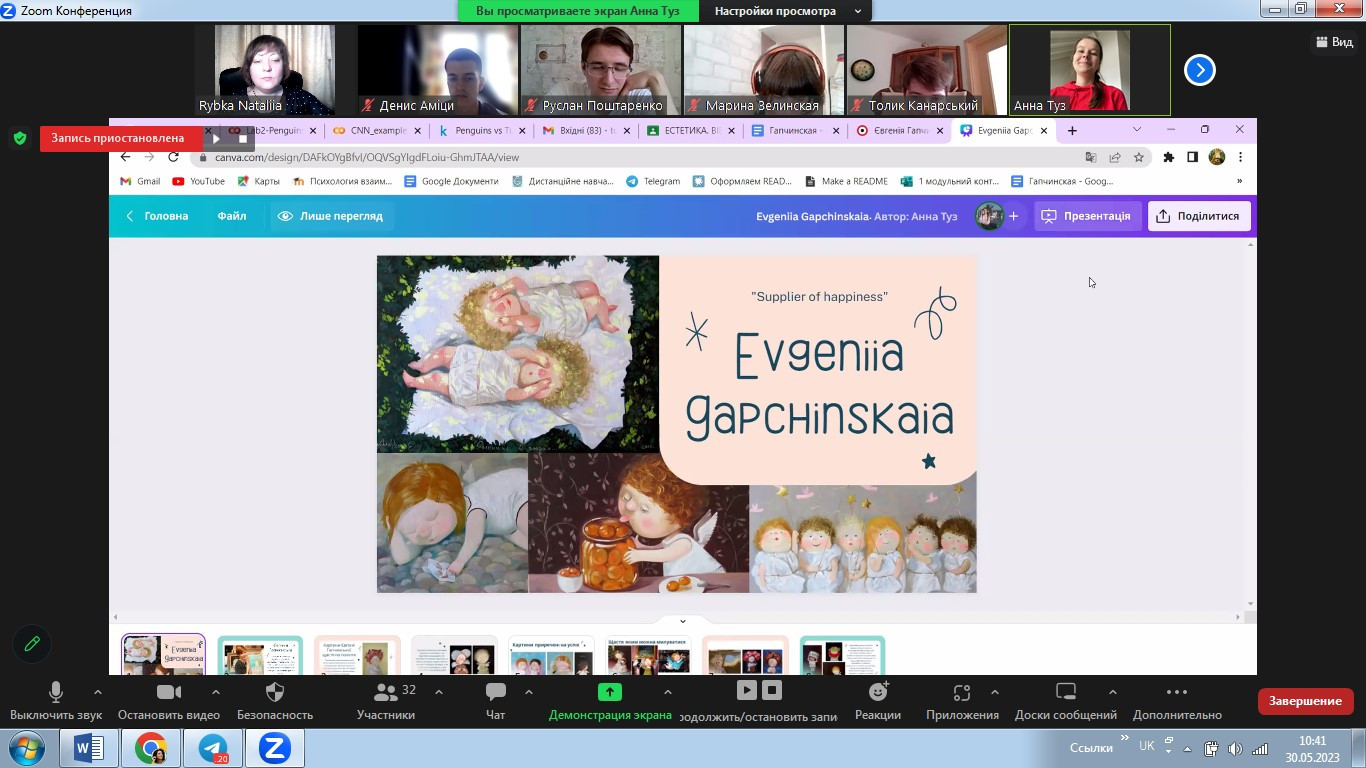Stop the recording with the square button
Screen dimensions: 1366x768
[x=772, y=690]
